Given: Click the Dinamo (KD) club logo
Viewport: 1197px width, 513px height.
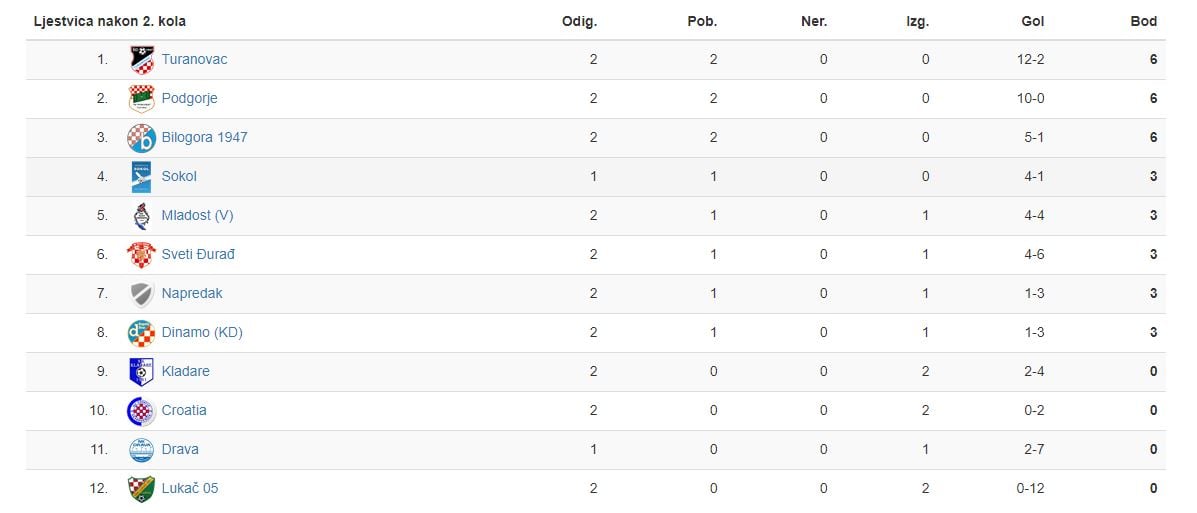Looking at the screenshot, I should point(142,333).
